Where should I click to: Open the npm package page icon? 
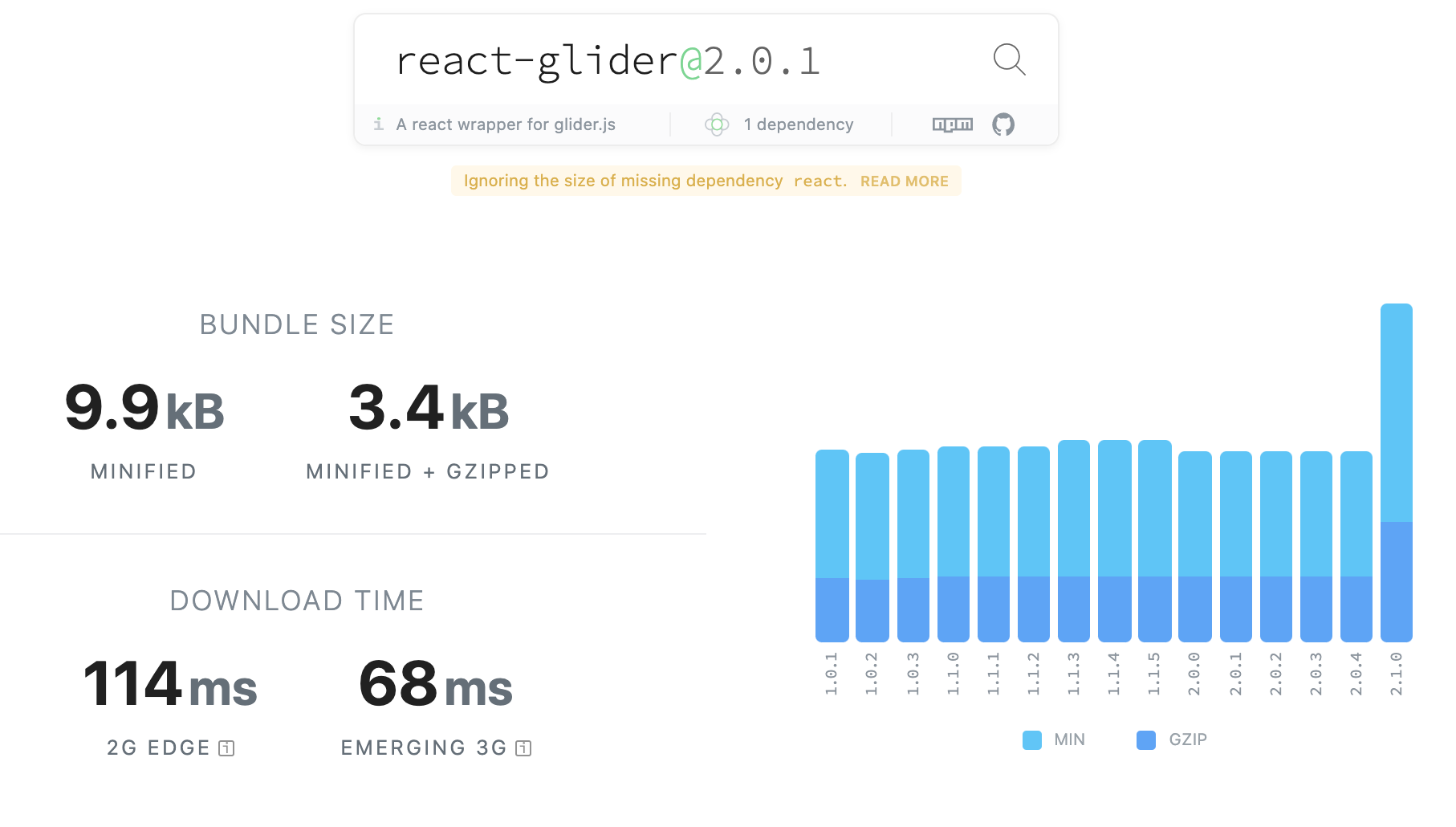[x=952, y=124]
